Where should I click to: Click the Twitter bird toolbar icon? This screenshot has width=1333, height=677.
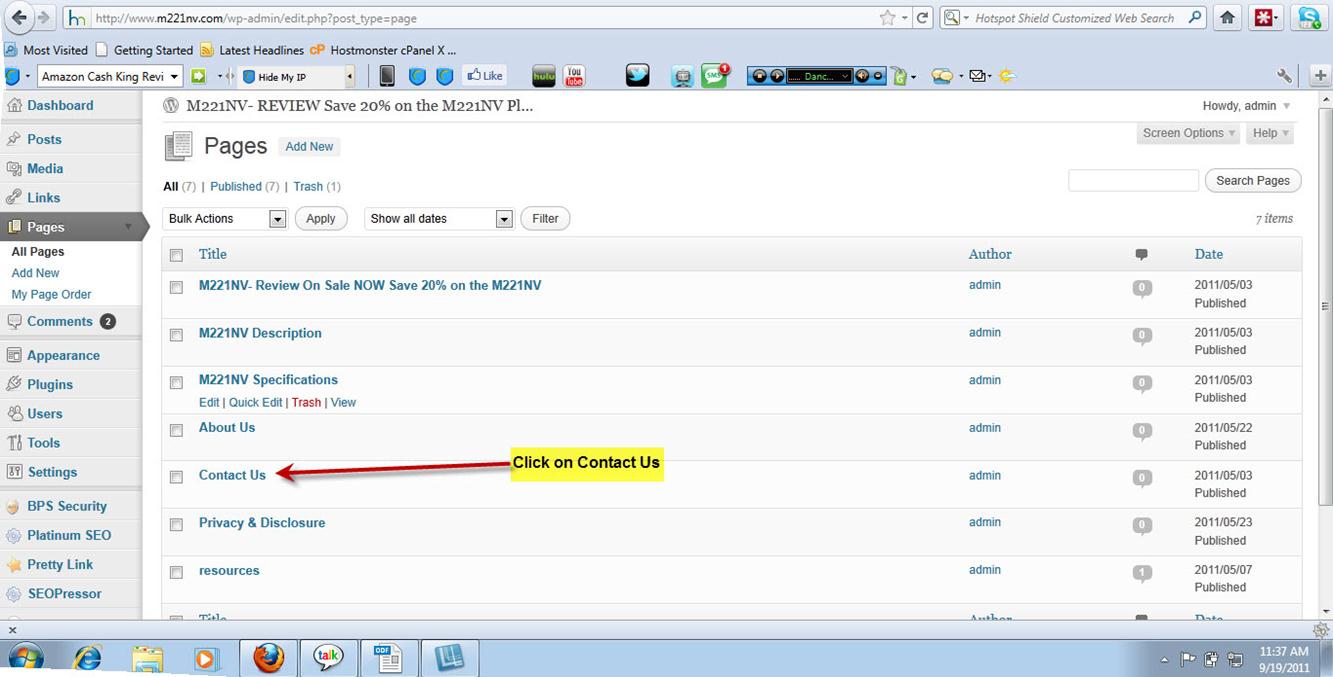[637, 76]
